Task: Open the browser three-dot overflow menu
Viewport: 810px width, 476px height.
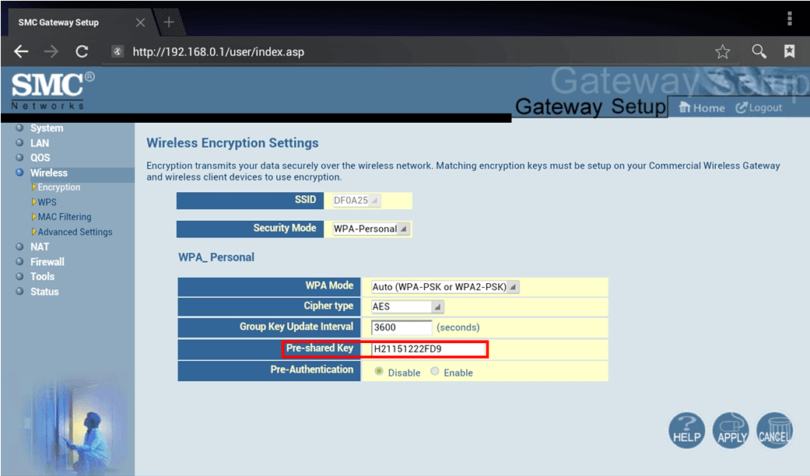Action: (789, 19)
